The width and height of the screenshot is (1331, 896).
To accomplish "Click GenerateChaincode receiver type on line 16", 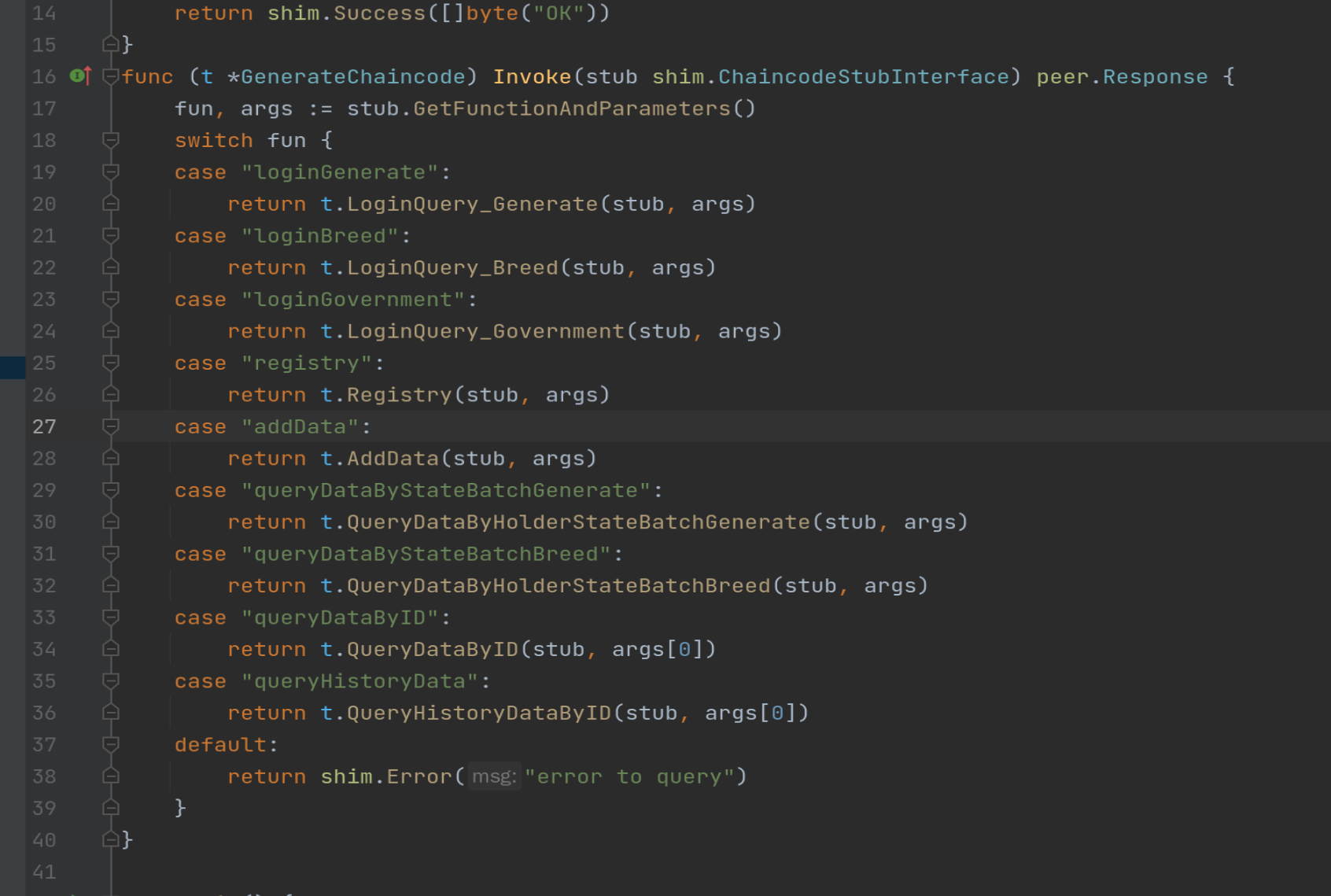I will tap(353, 77).
